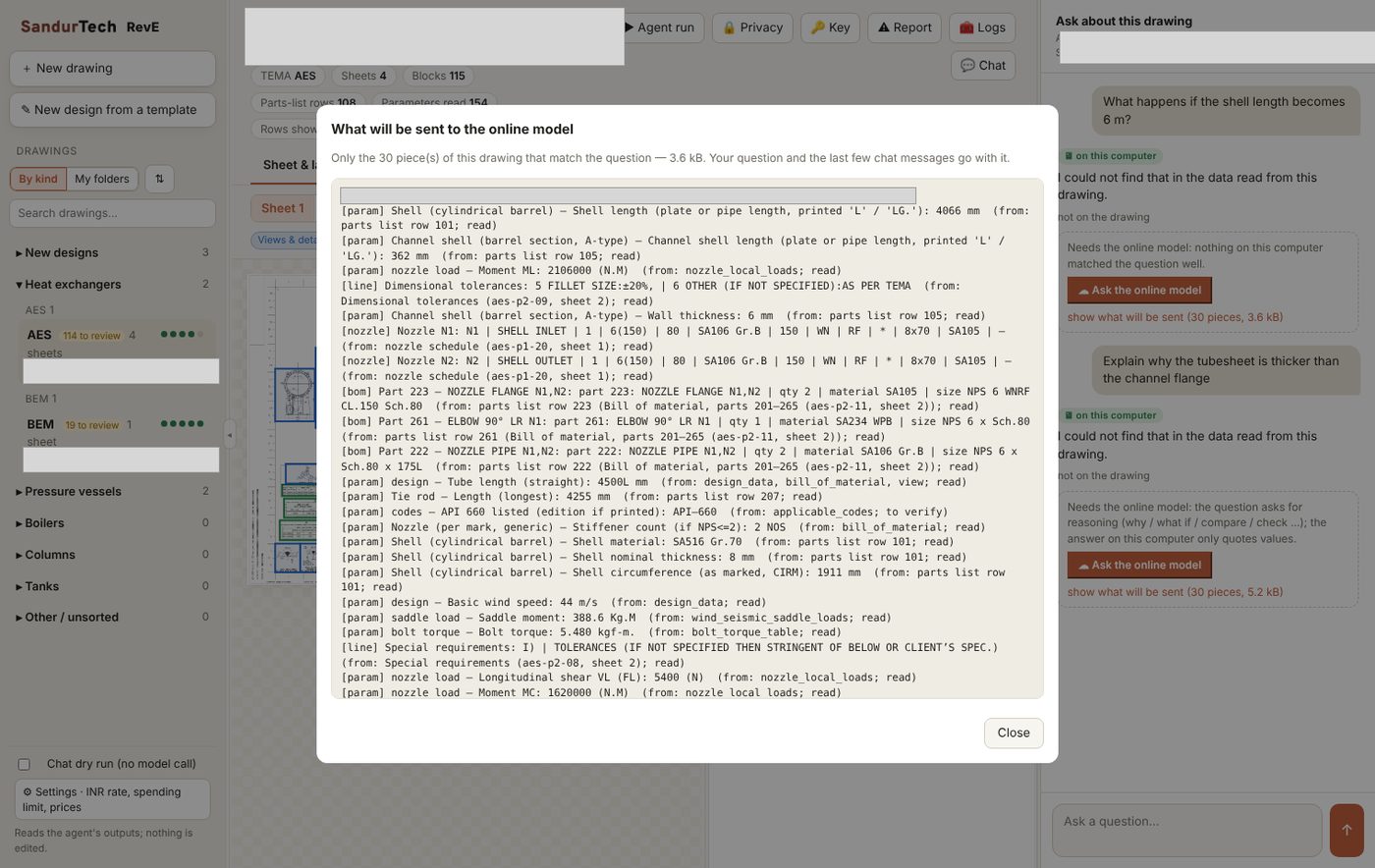Show what will be sent (3.6 kB)
Image resolution: width=1375 pixels, height=868 pixels.
point(1175,317)
